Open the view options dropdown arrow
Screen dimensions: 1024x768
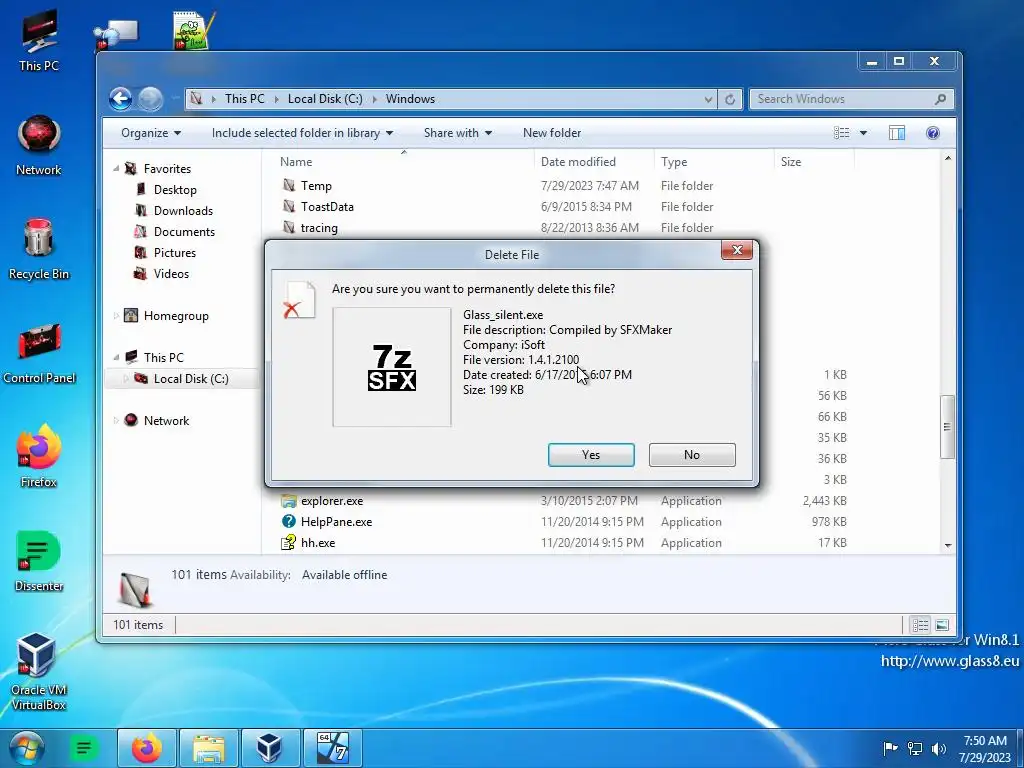click(x=863, y=133)
